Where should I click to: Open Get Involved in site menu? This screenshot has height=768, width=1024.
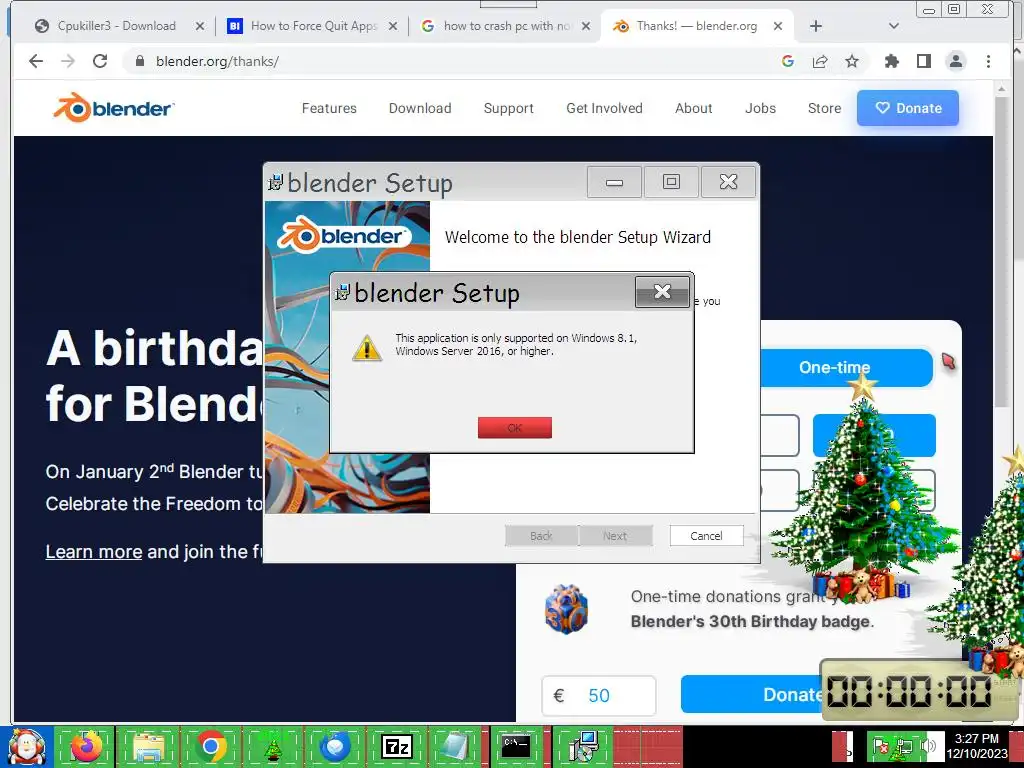(x=604, y=108)
